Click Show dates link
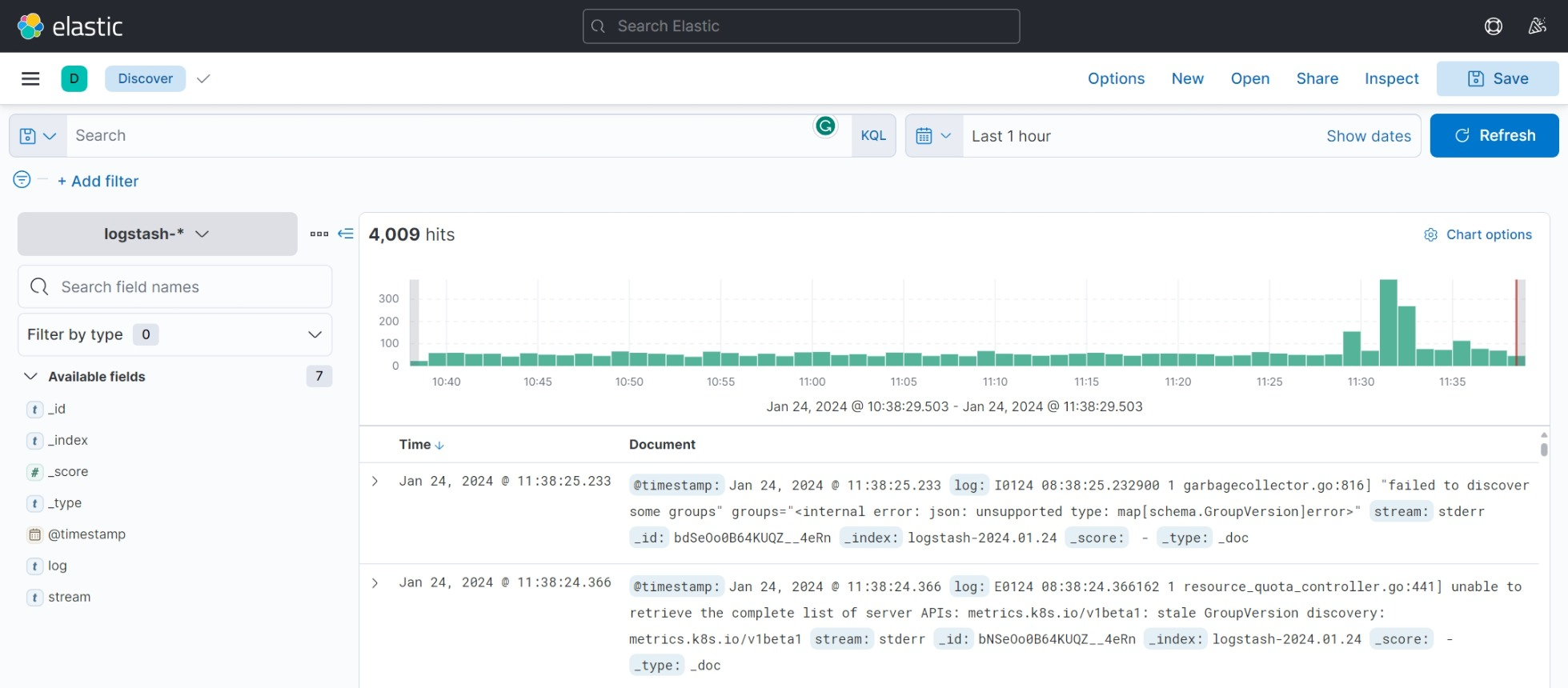Image resolution: width=1568 pixels, height=688 pixels. point(1368,136)
